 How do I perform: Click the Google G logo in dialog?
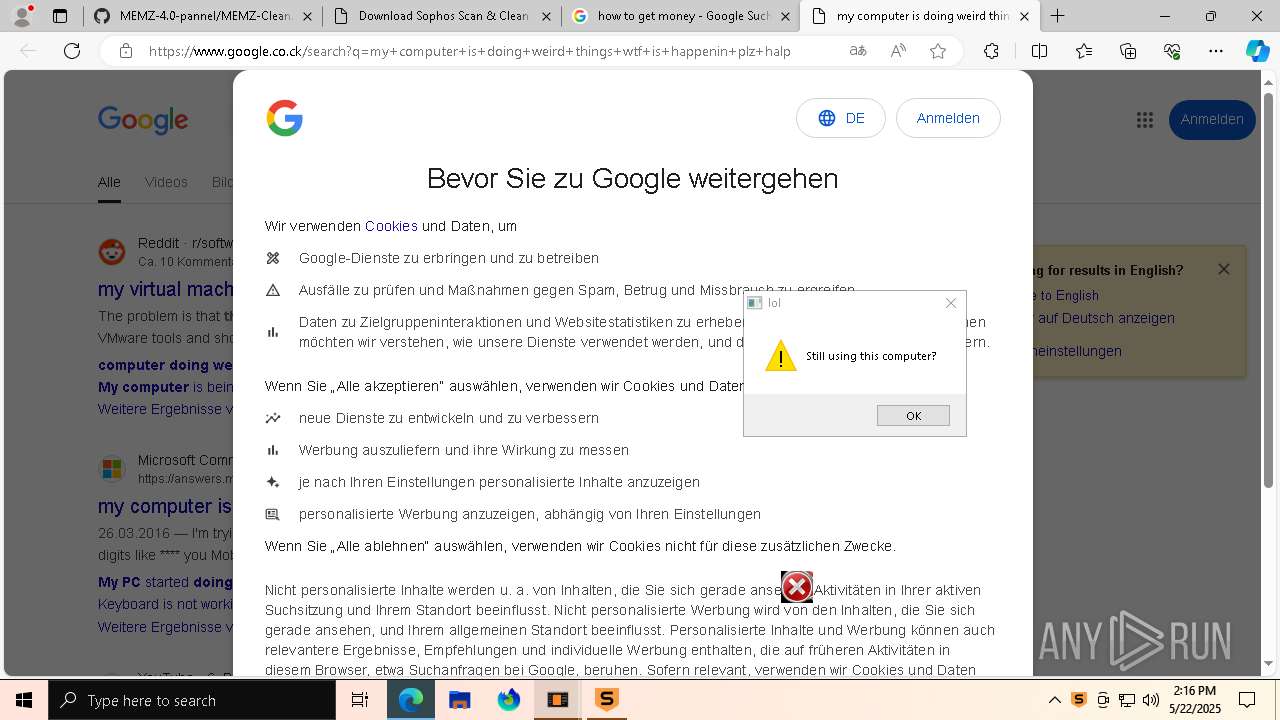coord(285,118)
